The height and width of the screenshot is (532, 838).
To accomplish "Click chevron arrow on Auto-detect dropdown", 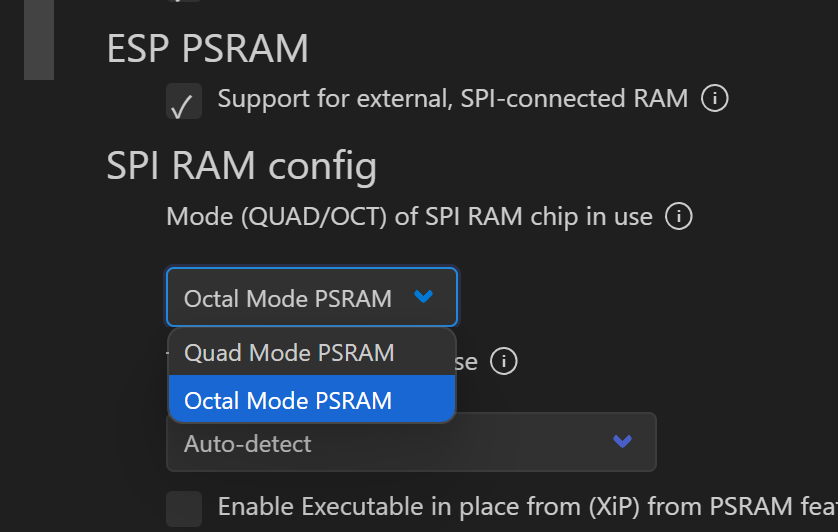I will [x=622, y=441].
